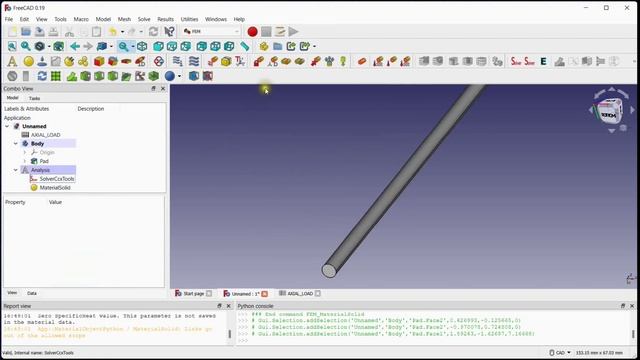
Task: Add fixed constraint tool
Action: point(258,61)
